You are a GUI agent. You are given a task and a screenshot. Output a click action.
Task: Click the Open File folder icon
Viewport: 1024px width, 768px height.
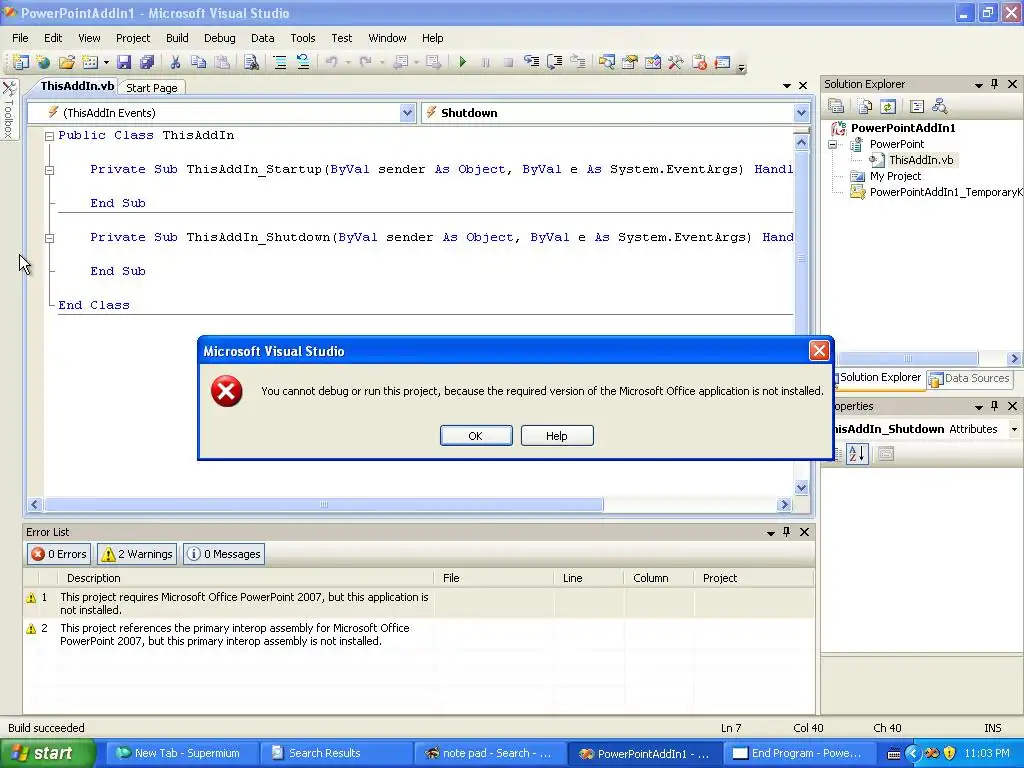pos(66,62)
